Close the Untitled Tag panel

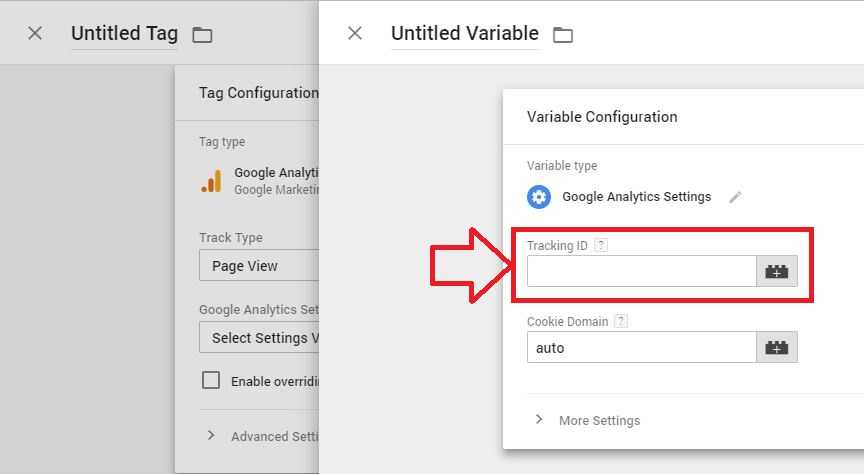pos(35,33)
